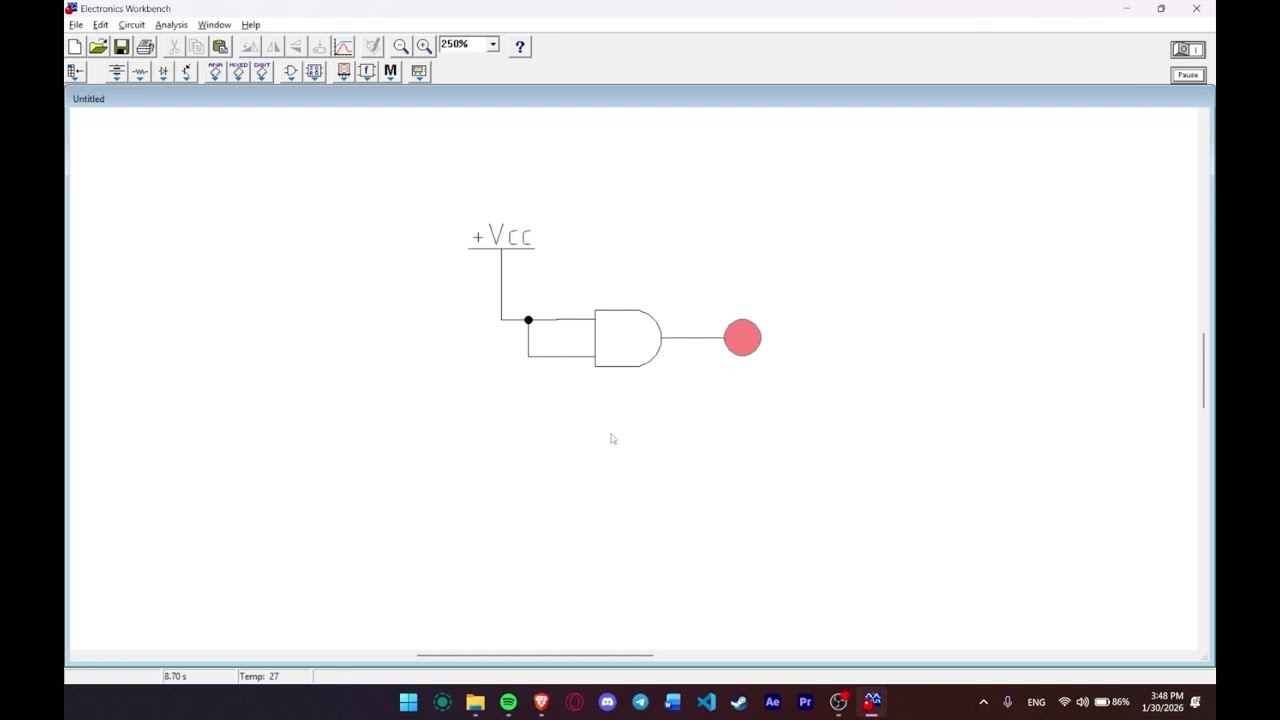Screen dimensions: 1280x720
Task: Click the ENG language indicator
Action: pyautogui.click(x=1036, y=702)
